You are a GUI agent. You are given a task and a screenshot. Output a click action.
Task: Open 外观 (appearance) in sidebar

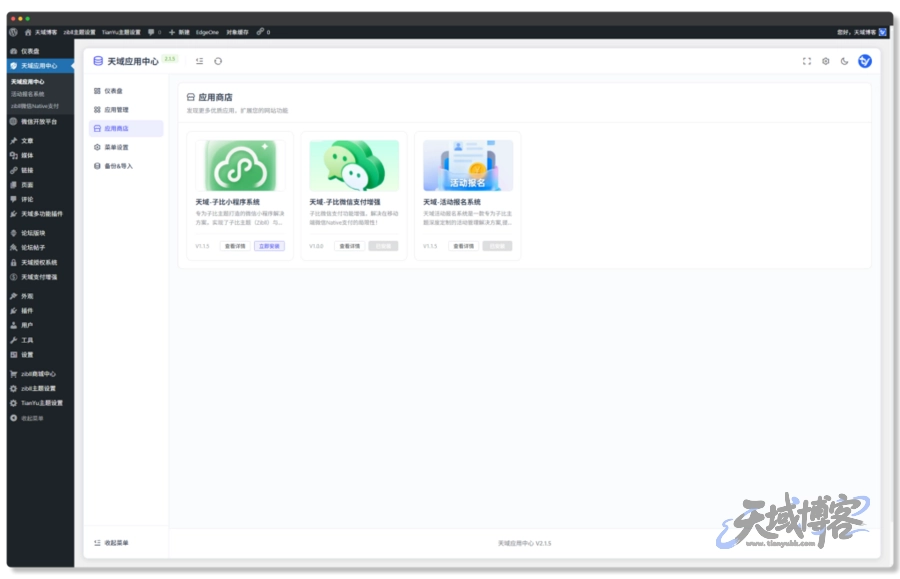click(x=40, y=296)
